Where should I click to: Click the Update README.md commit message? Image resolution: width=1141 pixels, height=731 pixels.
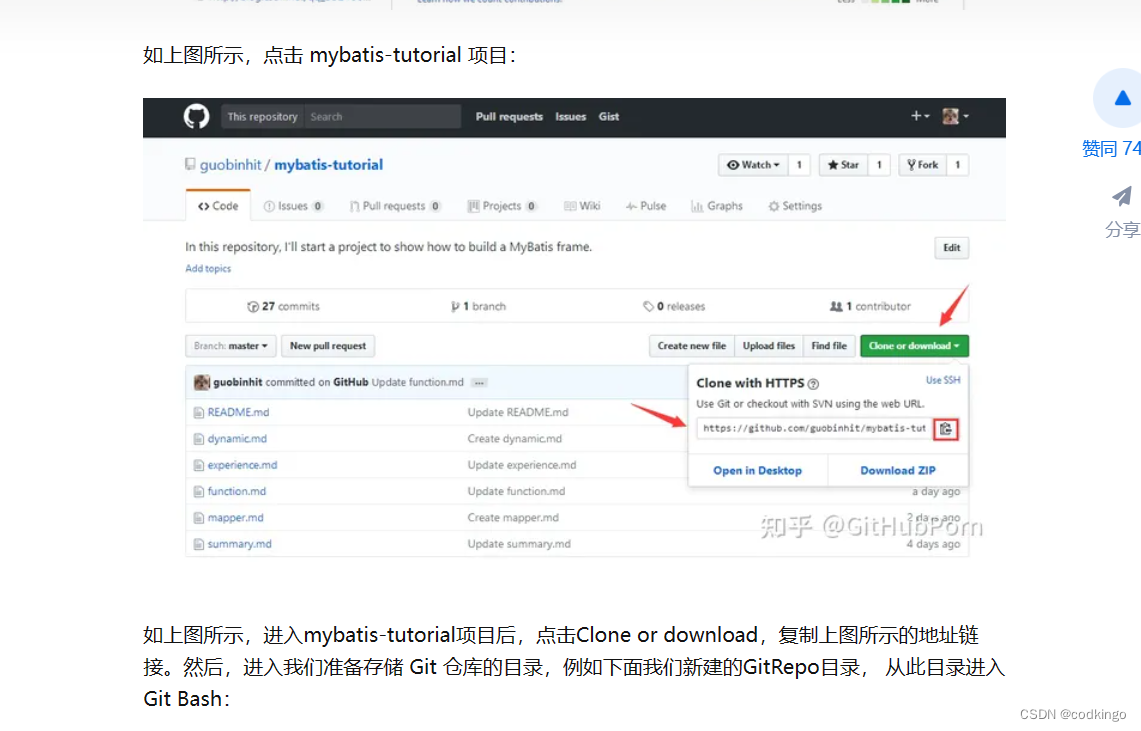point(518,412)
